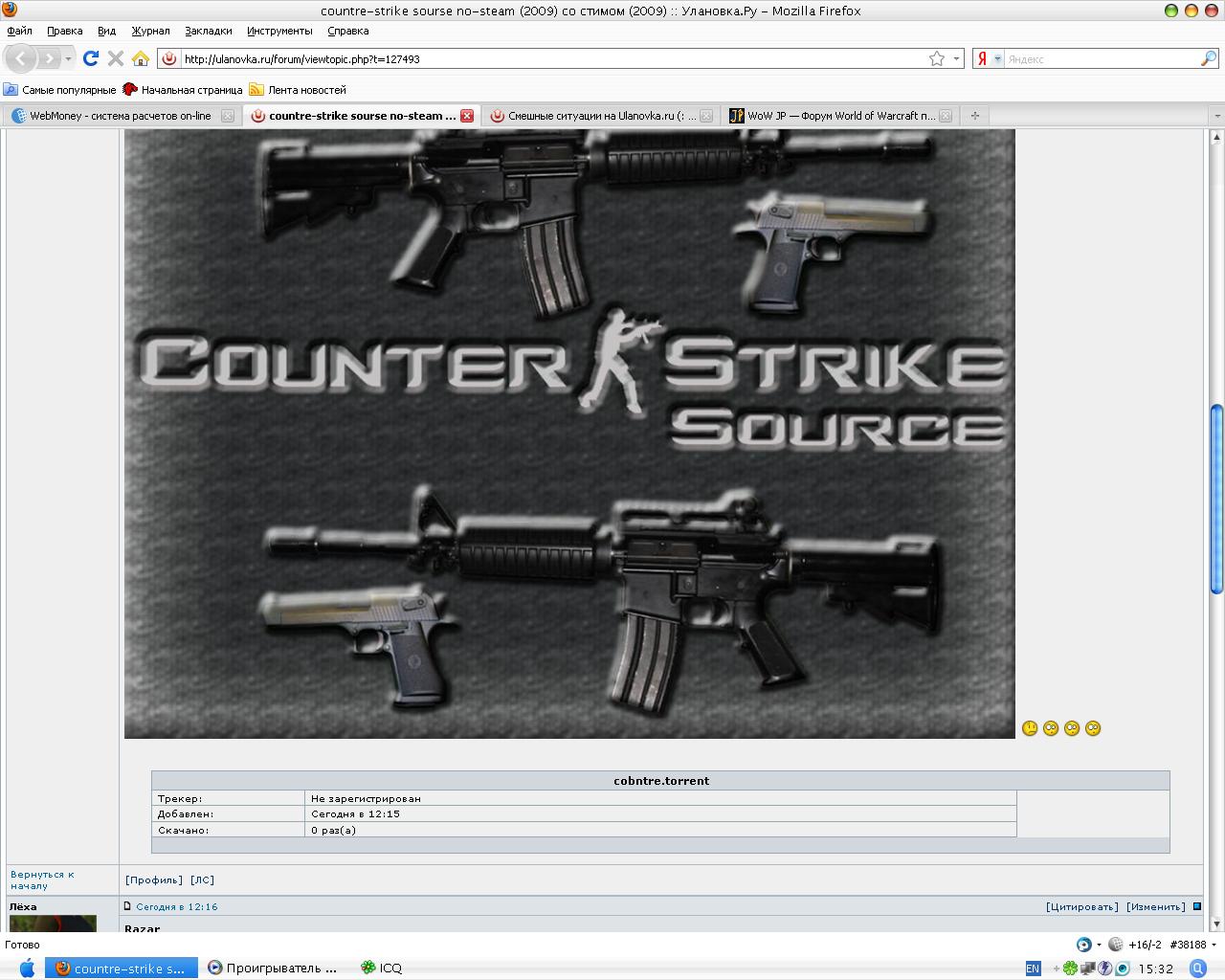Click the Вернуться к началу link
1225x980 pixels.
pos(41,880)
